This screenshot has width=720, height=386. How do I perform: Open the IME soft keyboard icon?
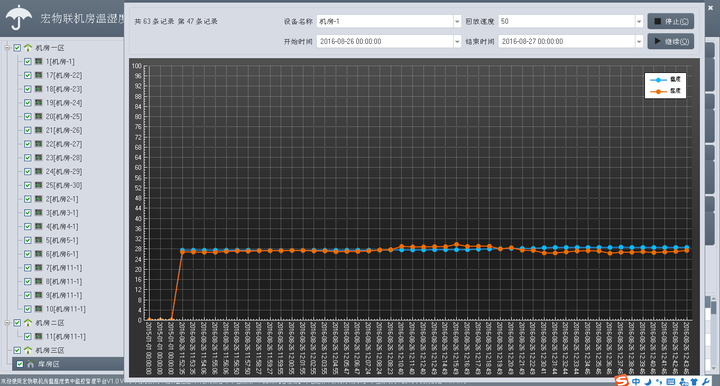click(670, 381)
